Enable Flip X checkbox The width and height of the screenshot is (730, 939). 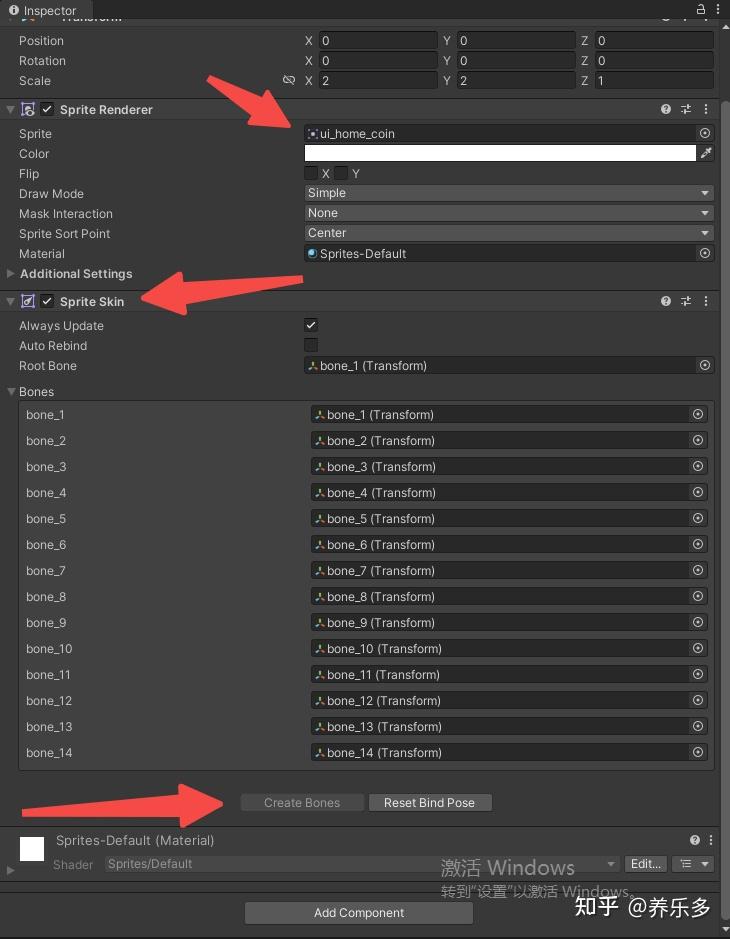pos(311,173)
